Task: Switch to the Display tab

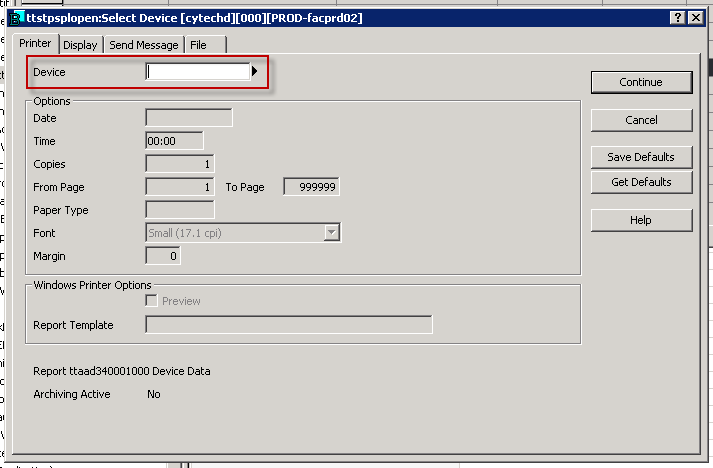Action: [80, 45]
